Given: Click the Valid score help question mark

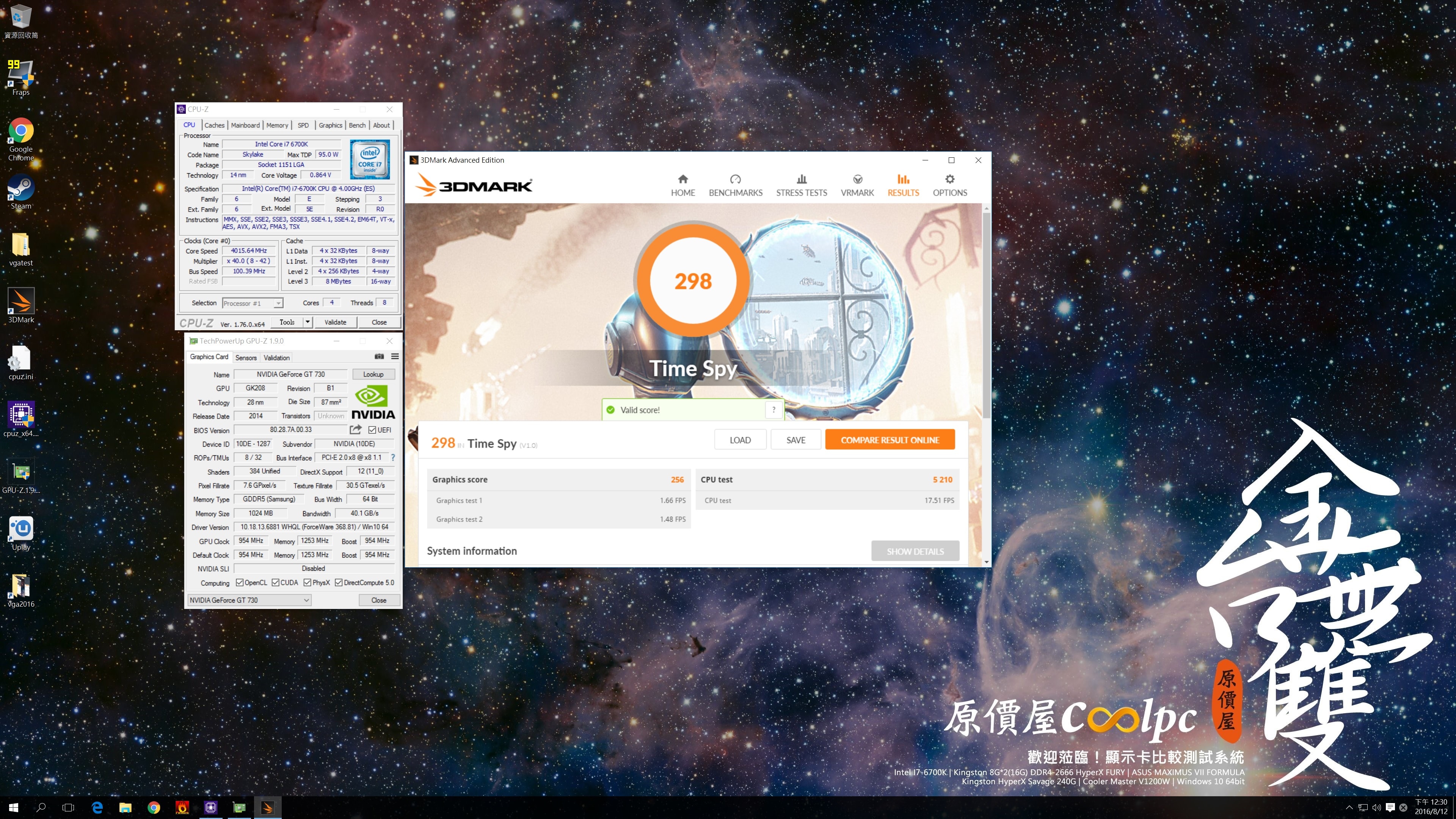Looking at the screenshot, I should point(773,410).
